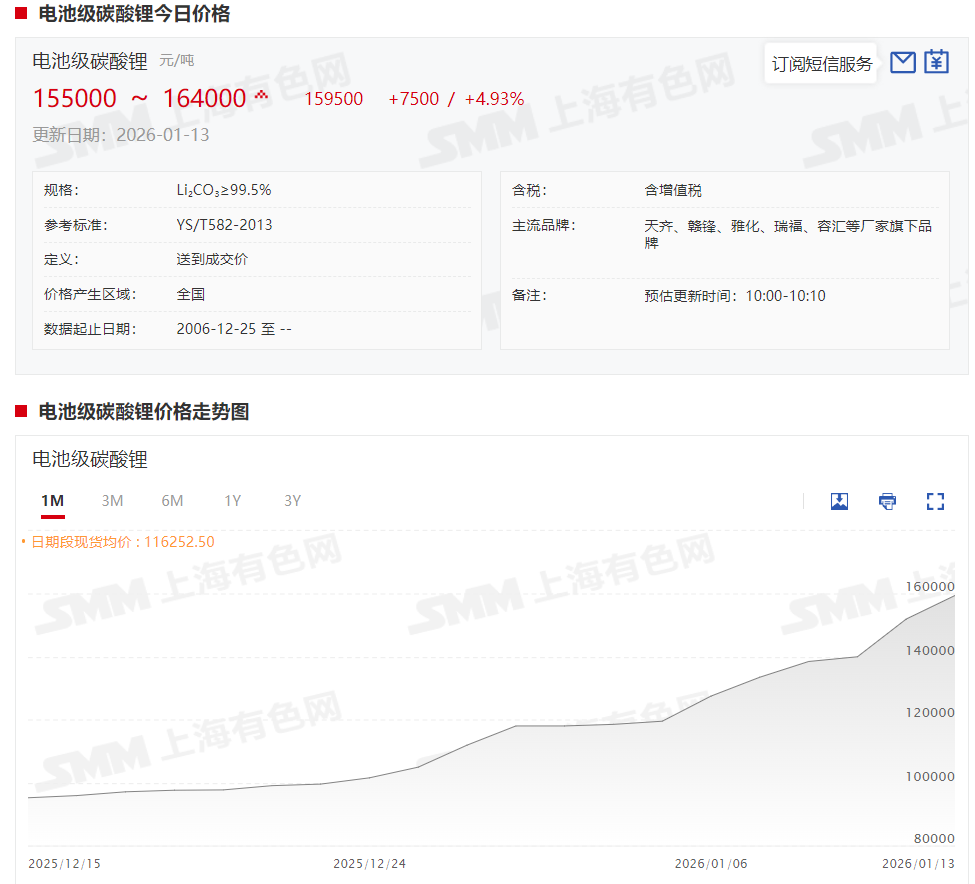Click the +4.93% change percentage
This screenshot has height=884, width=975.
pyautogui.click(x=494, y=99)
